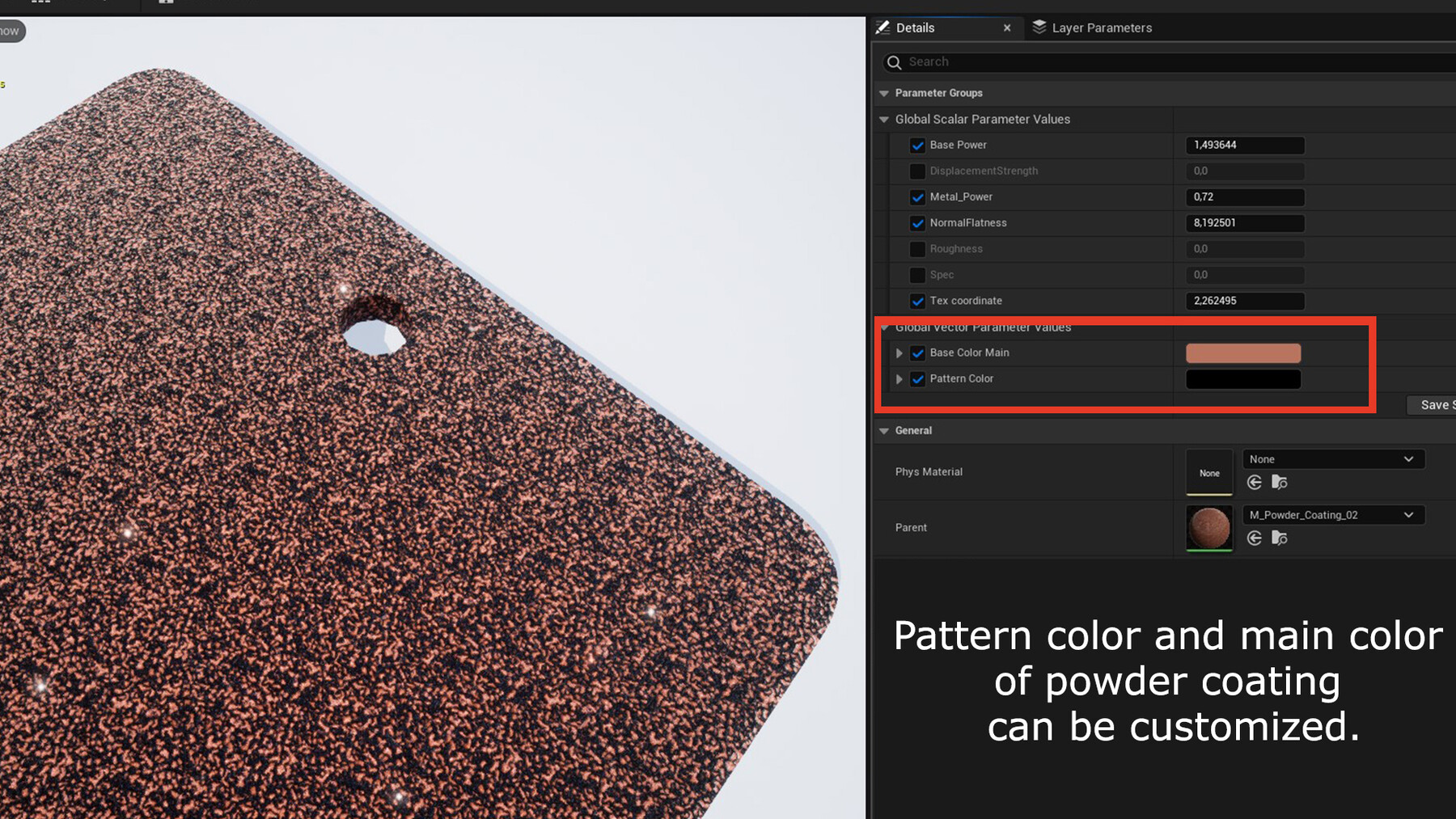Image resolution: width=1456 pixels, height=819 pixels.
Task: Enable the Roughness parameter checkbox
Action: 917,249
